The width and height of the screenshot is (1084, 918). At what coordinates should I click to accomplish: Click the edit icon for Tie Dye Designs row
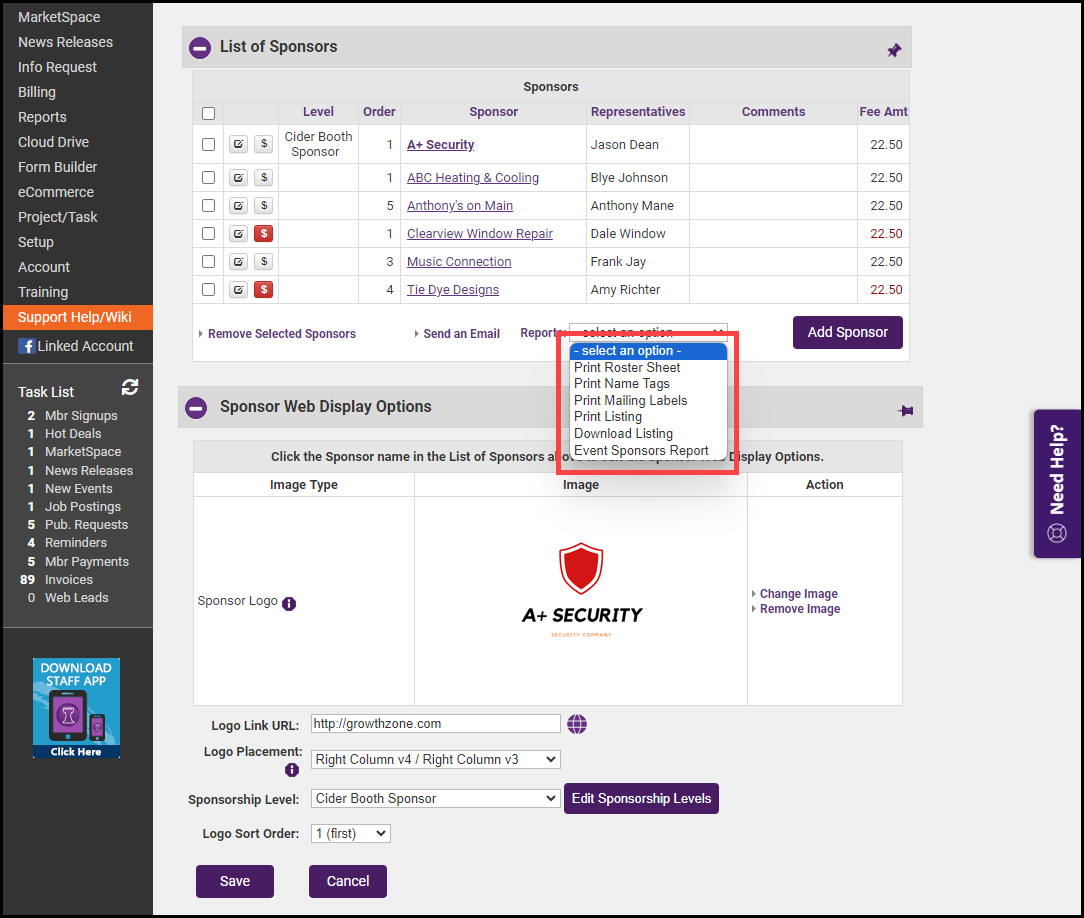[x=238, y=290]
